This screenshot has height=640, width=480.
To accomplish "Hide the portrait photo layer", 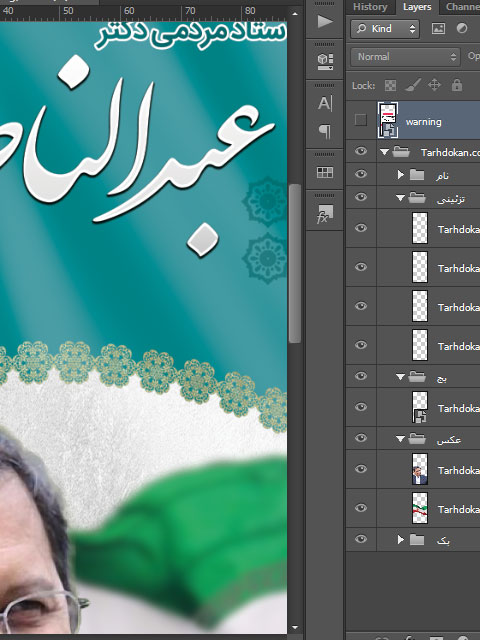I will coord(360,469).
